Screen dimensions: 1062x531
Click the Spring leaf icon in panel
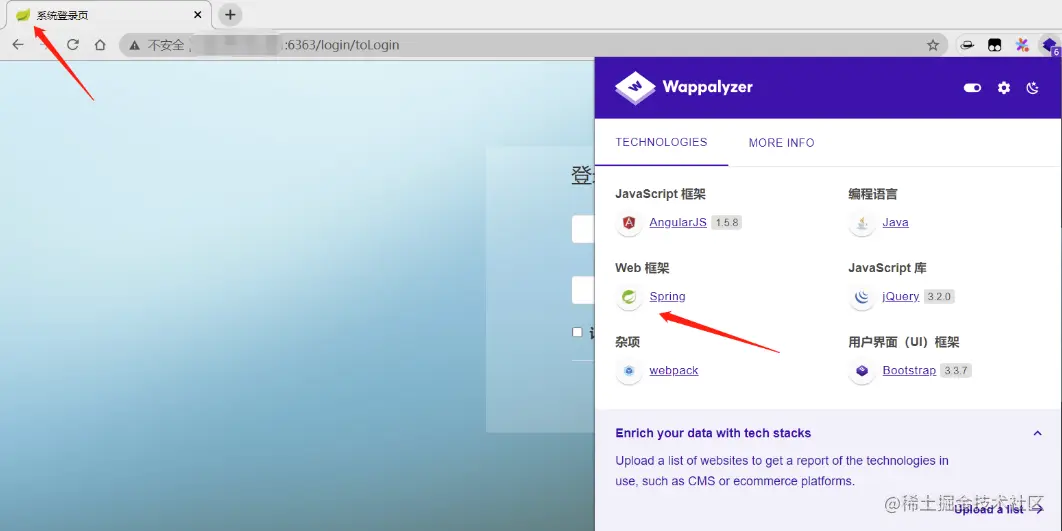(629, 297)
